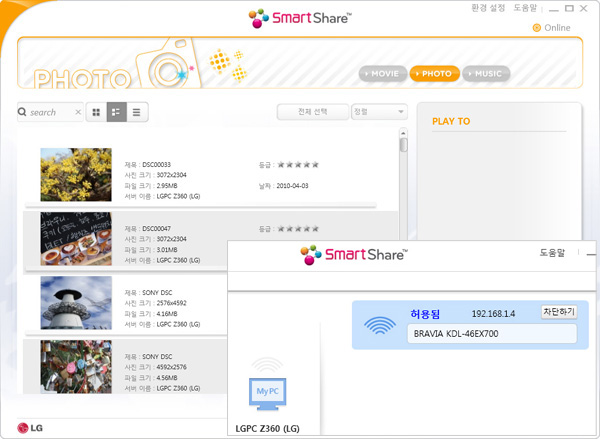Focus the search input field

(51, 112)
